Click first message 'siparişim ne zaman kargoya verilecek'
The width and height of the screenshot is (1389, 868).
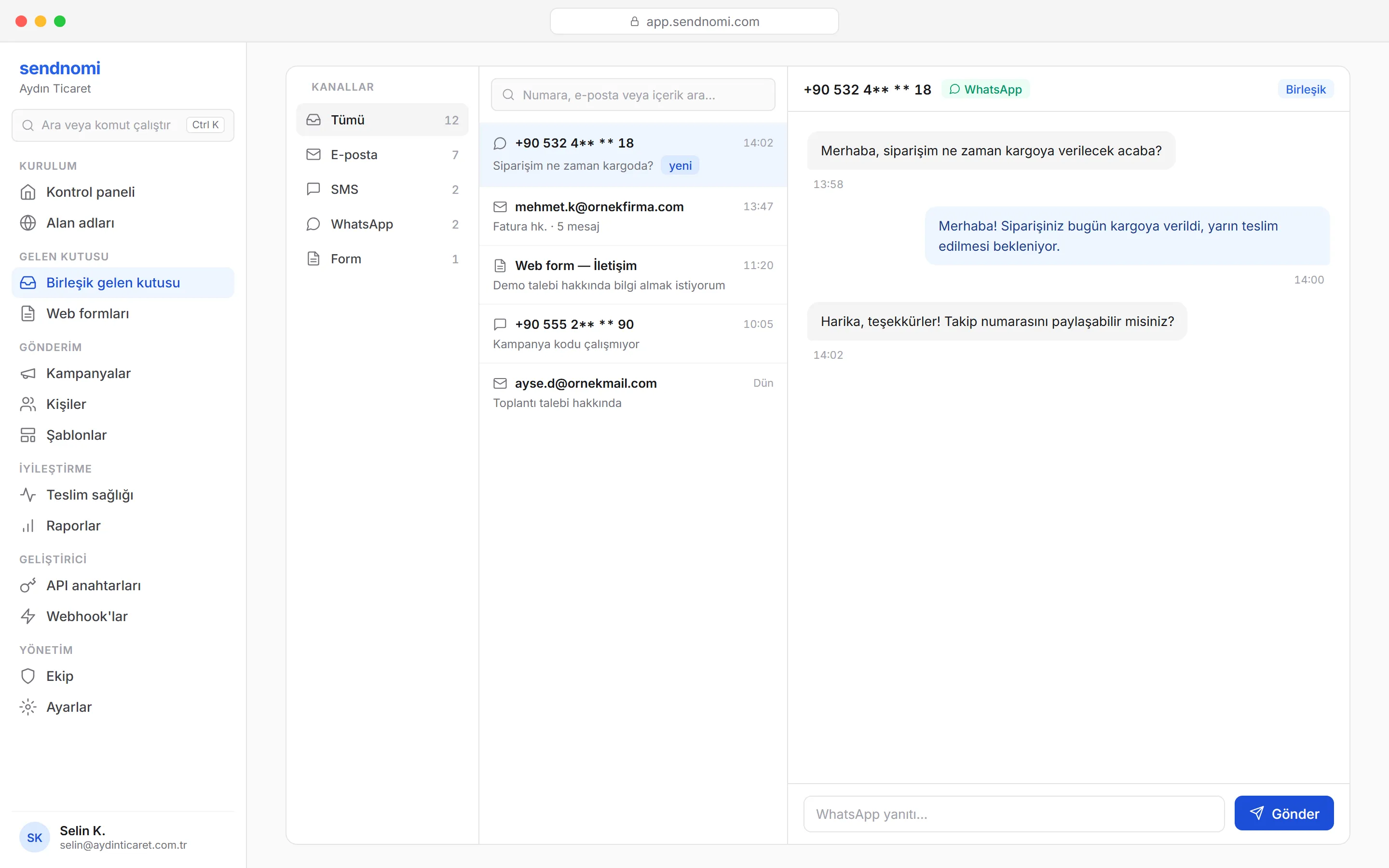[x=991, y=151]
